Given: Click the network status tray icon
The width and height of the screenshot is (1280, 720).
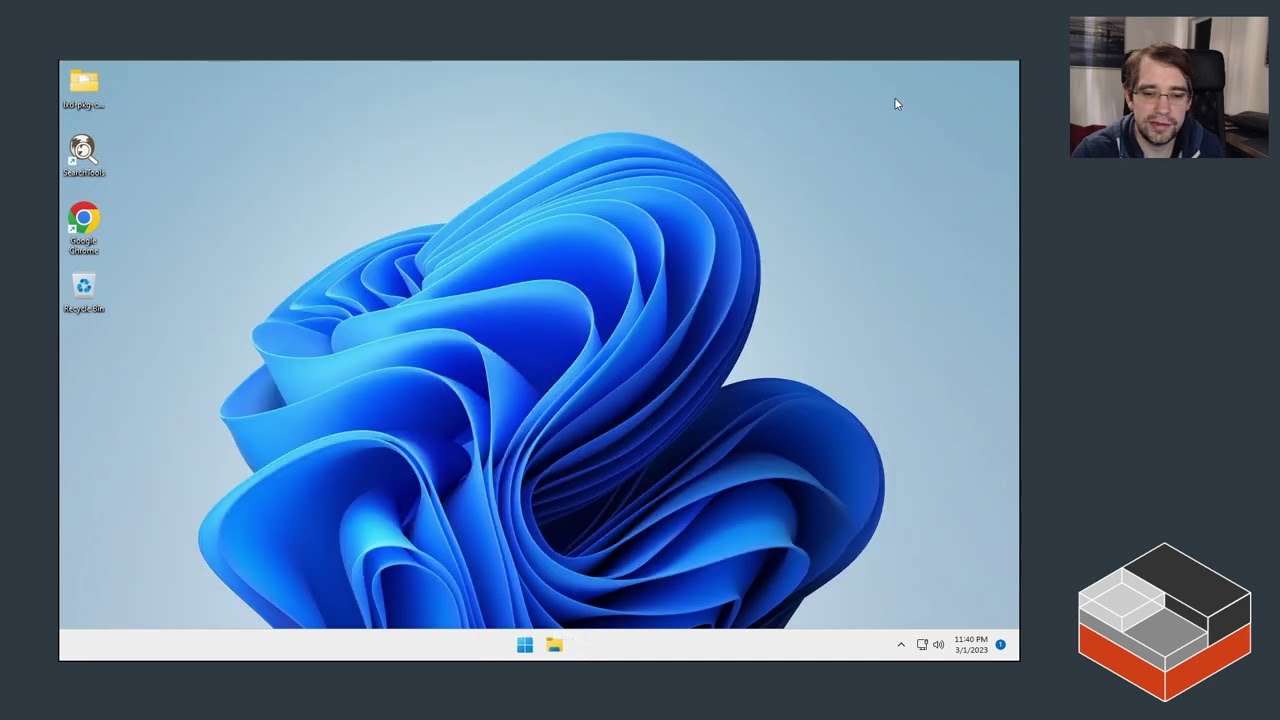Looking at the screenshot, I should click(x=922, y=645).
